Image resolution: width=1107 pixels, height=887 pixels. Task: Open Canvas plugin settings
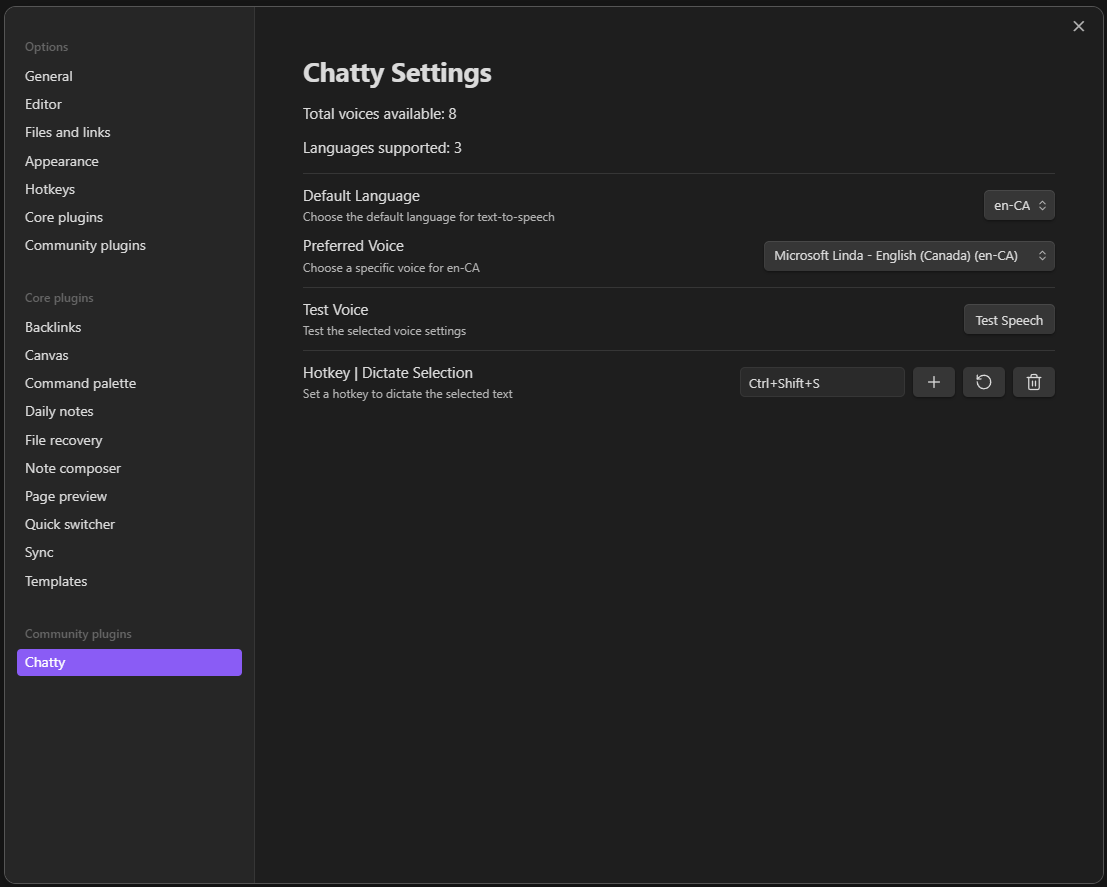pyautogui.click(x=129, y=355)
